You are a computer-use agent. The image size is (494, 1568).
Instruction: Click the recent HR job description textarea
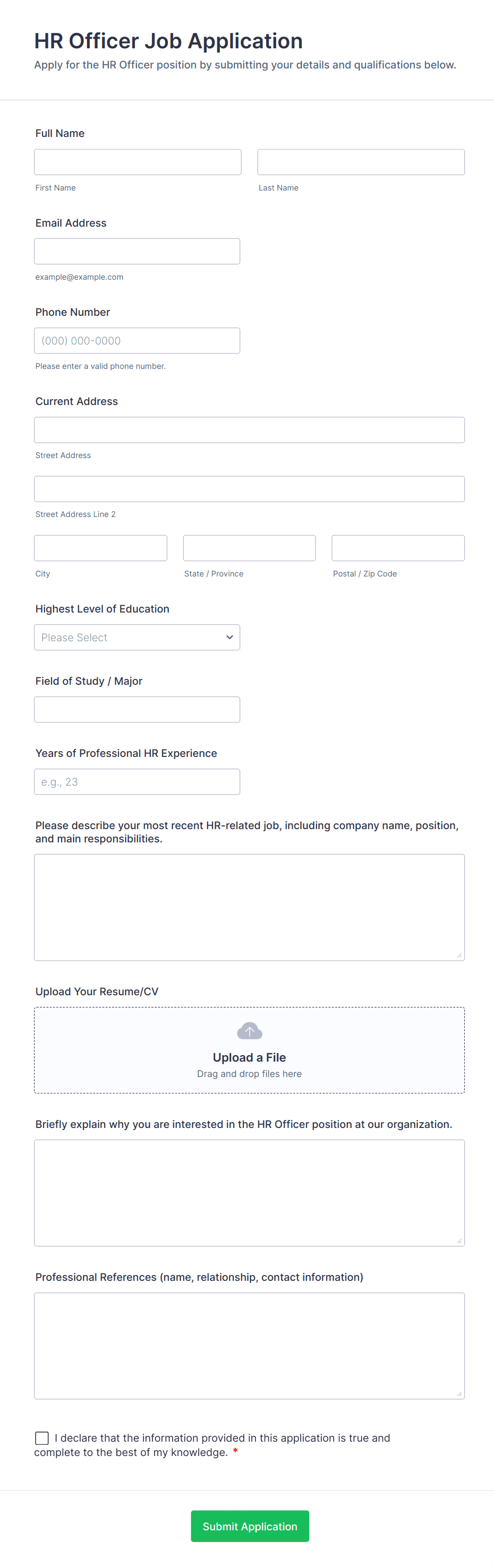point(249,907)
